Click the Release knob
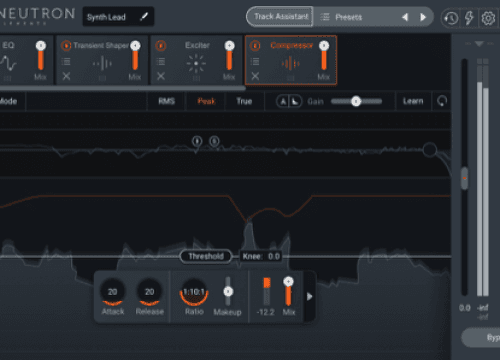This screenshot has height=360, width=500. tap(149, 292)
